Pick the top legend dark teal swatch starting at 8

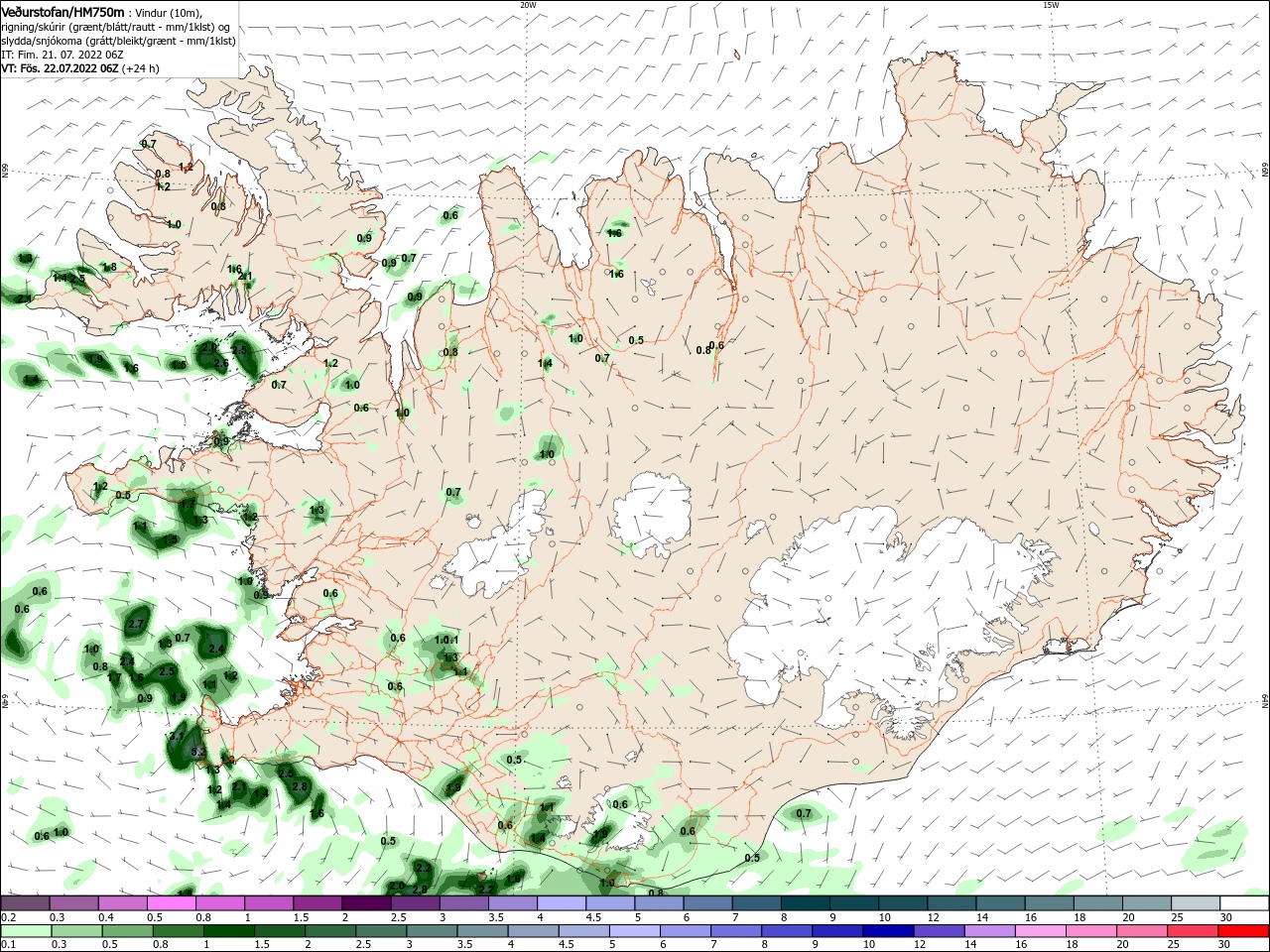click(805, 903)
